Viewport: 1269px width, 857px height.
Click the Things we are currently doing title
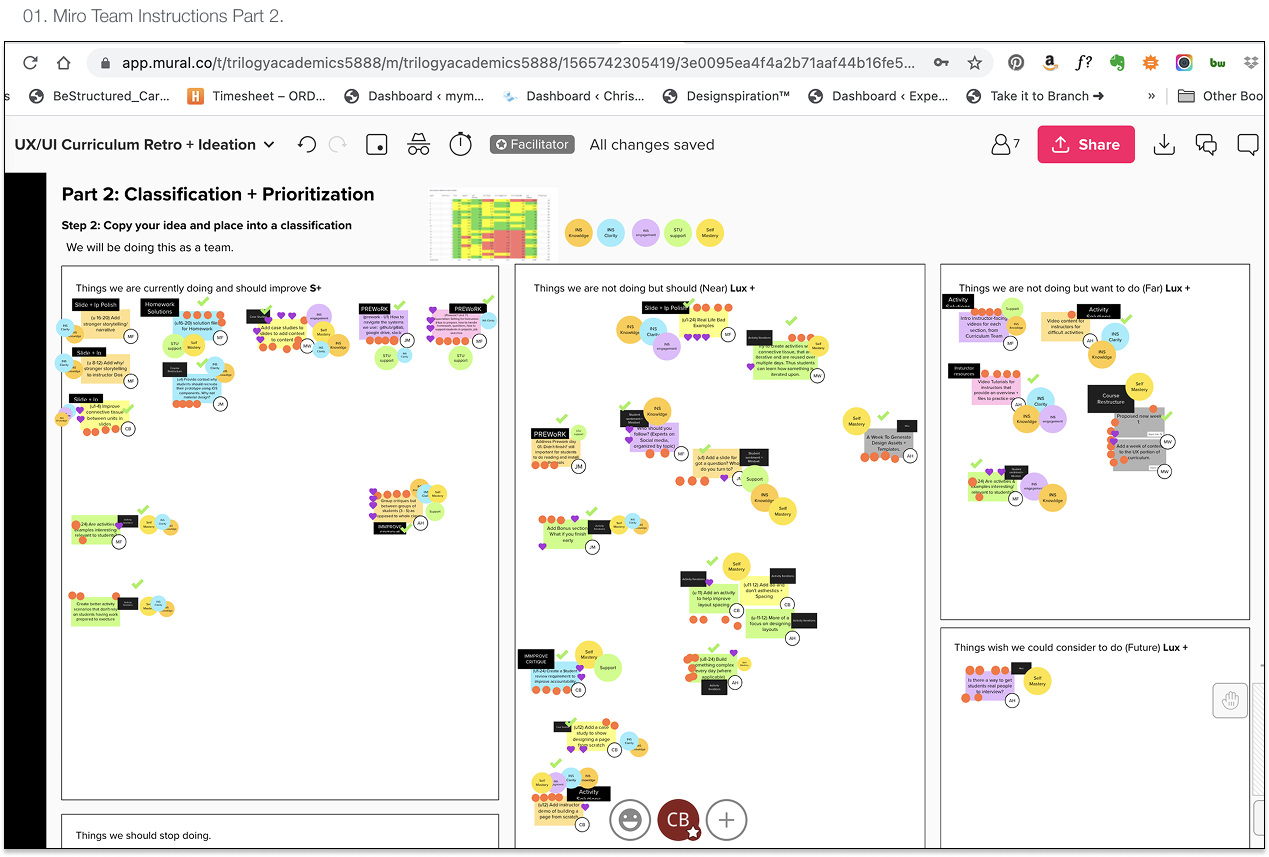point(198,288)
